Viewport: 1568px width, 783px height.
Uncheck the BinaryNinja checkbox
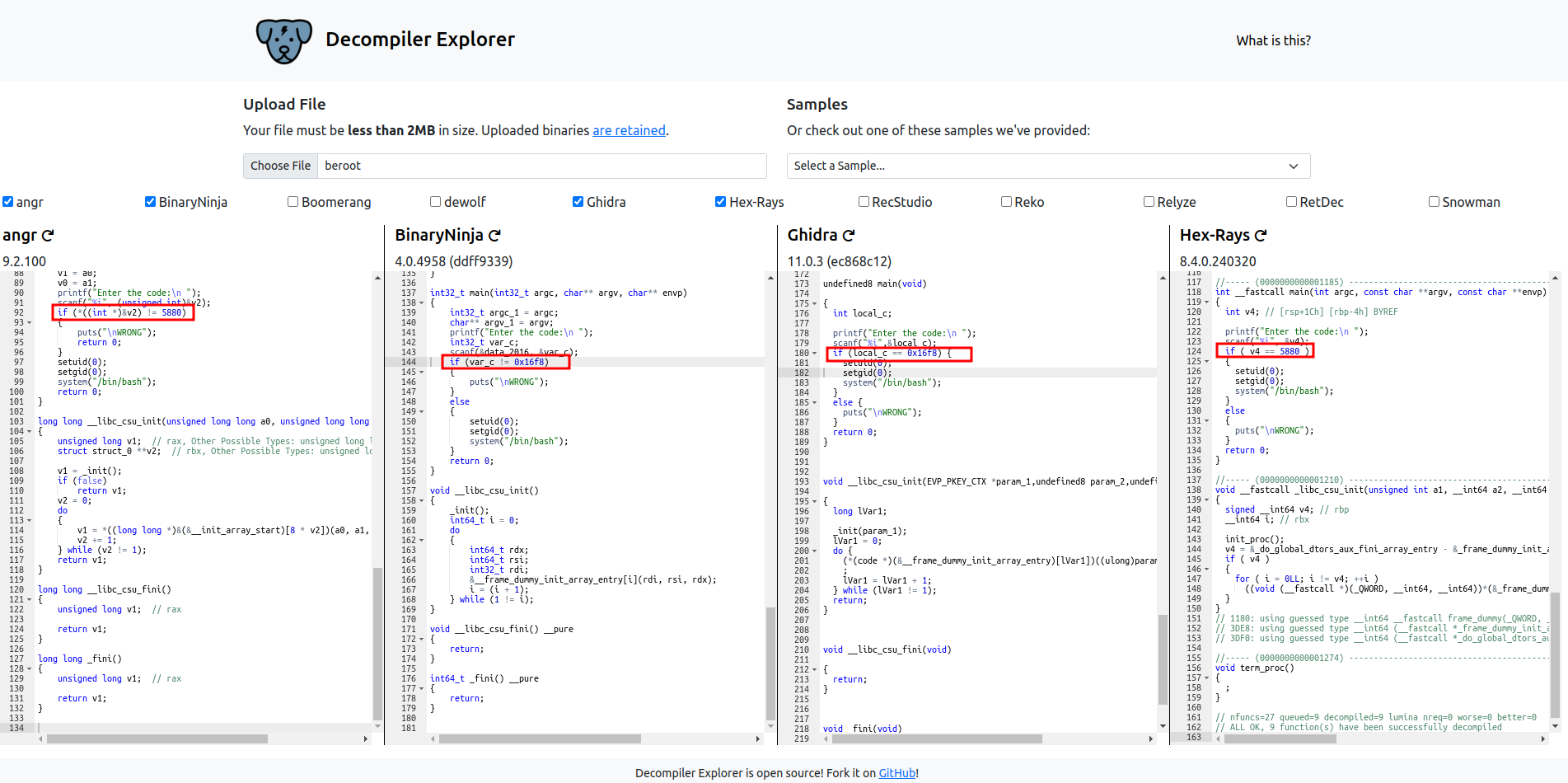pos(150,202)
